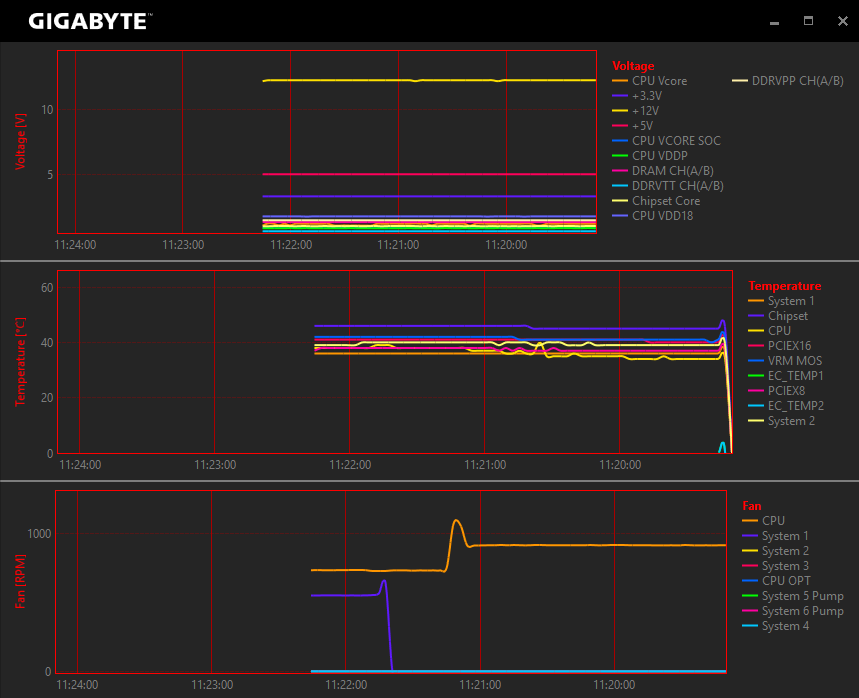Click the "Temperature [°C]" axis title

pyautogui.click(x=20, y=362)
